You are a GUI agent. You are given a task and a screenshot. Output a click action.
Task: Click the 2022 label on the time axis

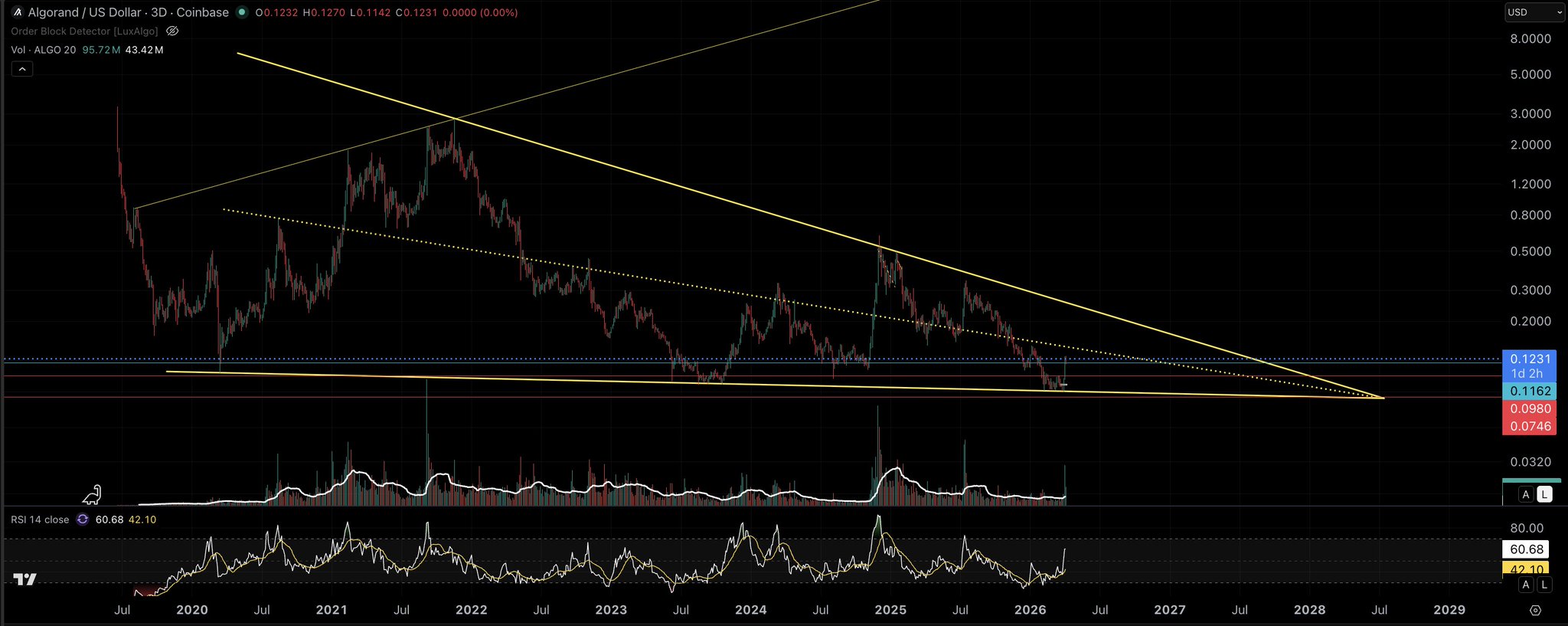pyautogui.click(x=472, y=611)
